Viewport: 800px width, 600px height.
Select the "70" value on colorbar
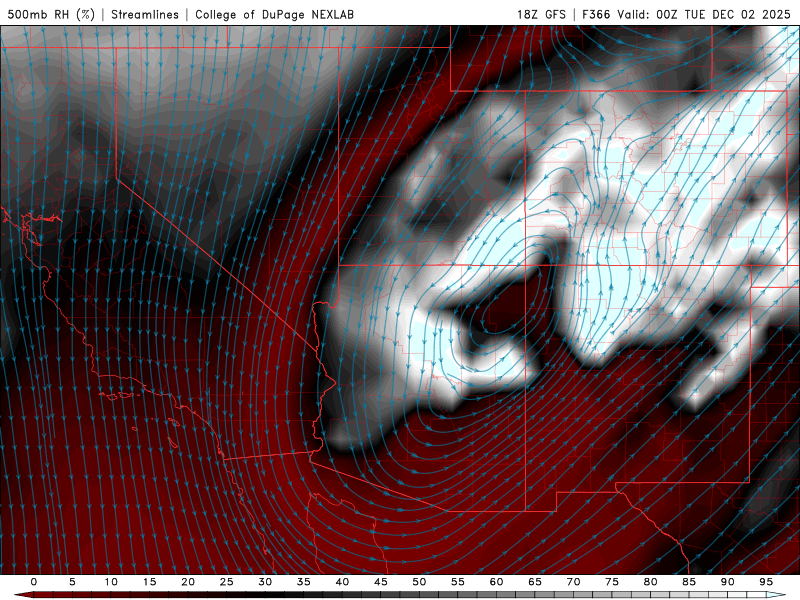tap(573, 582)
